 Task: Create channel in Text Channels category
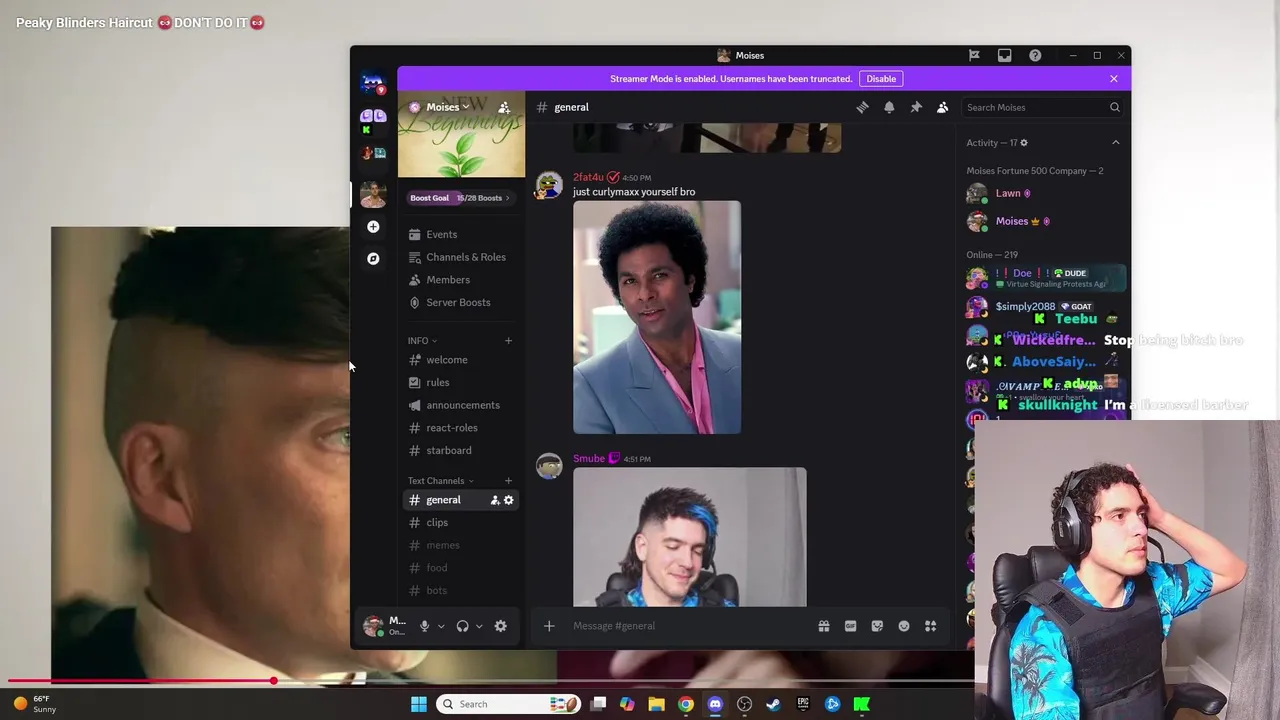(x=508, y=481)
